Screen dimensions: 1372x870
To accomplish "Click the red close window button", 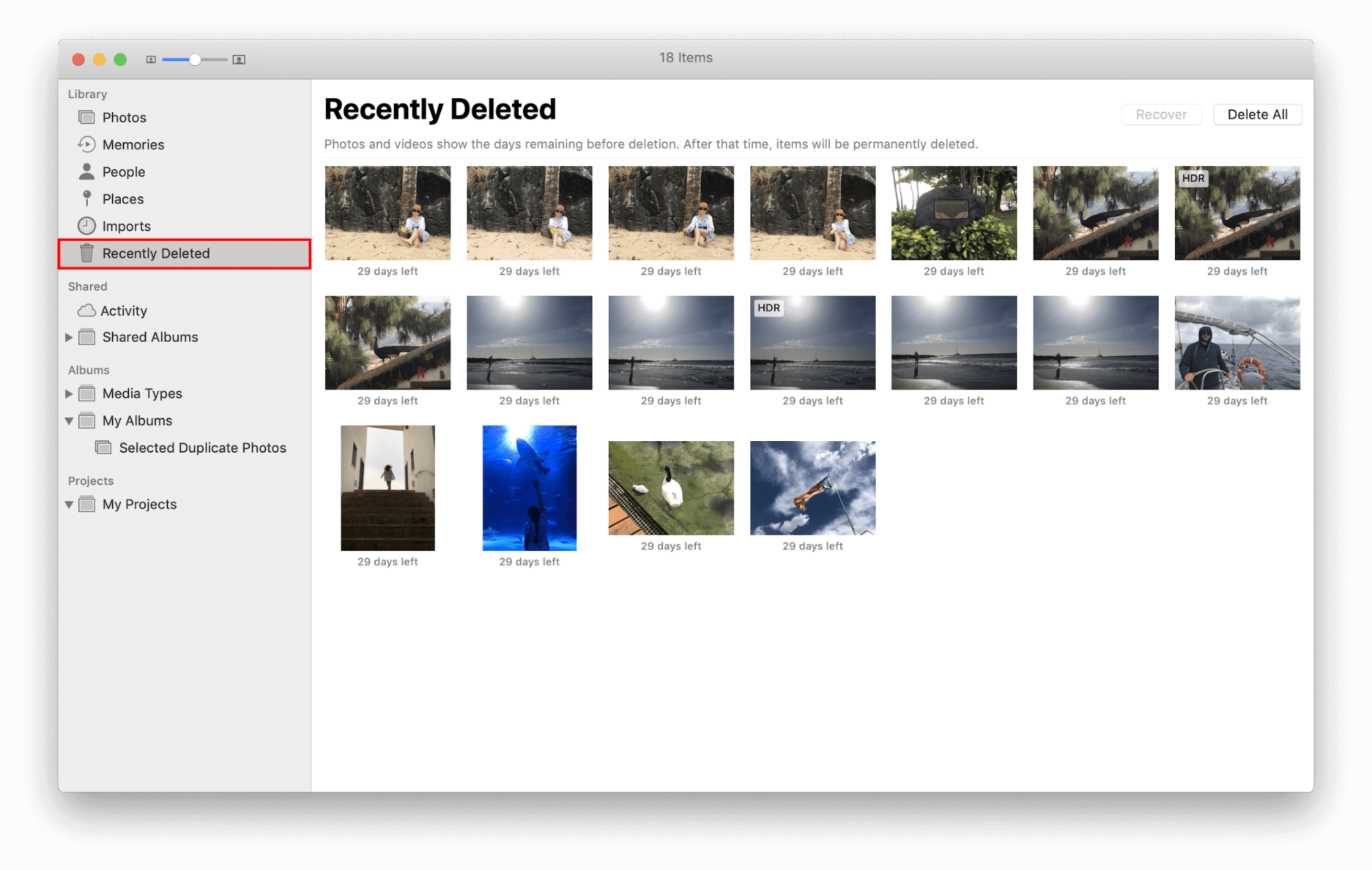I will click(78, 60).
